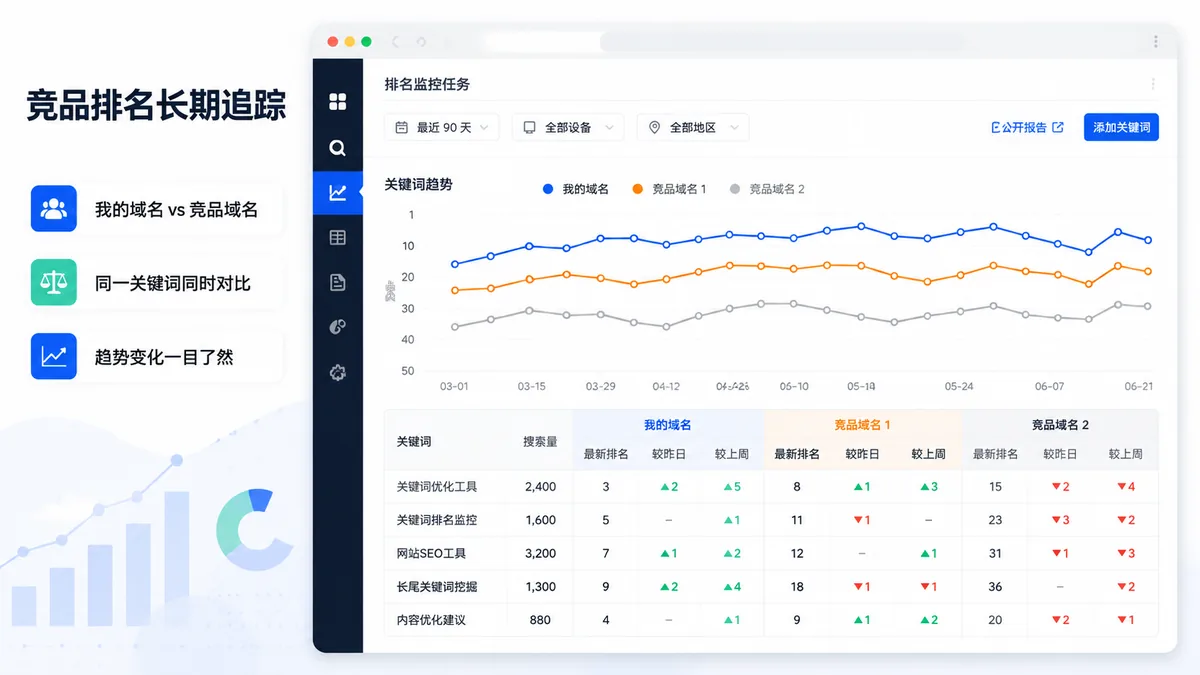The width and height of the screenshot is (1200, 675).
Task: Toggle 我的域名 legend series
Action: coord(576,189)
